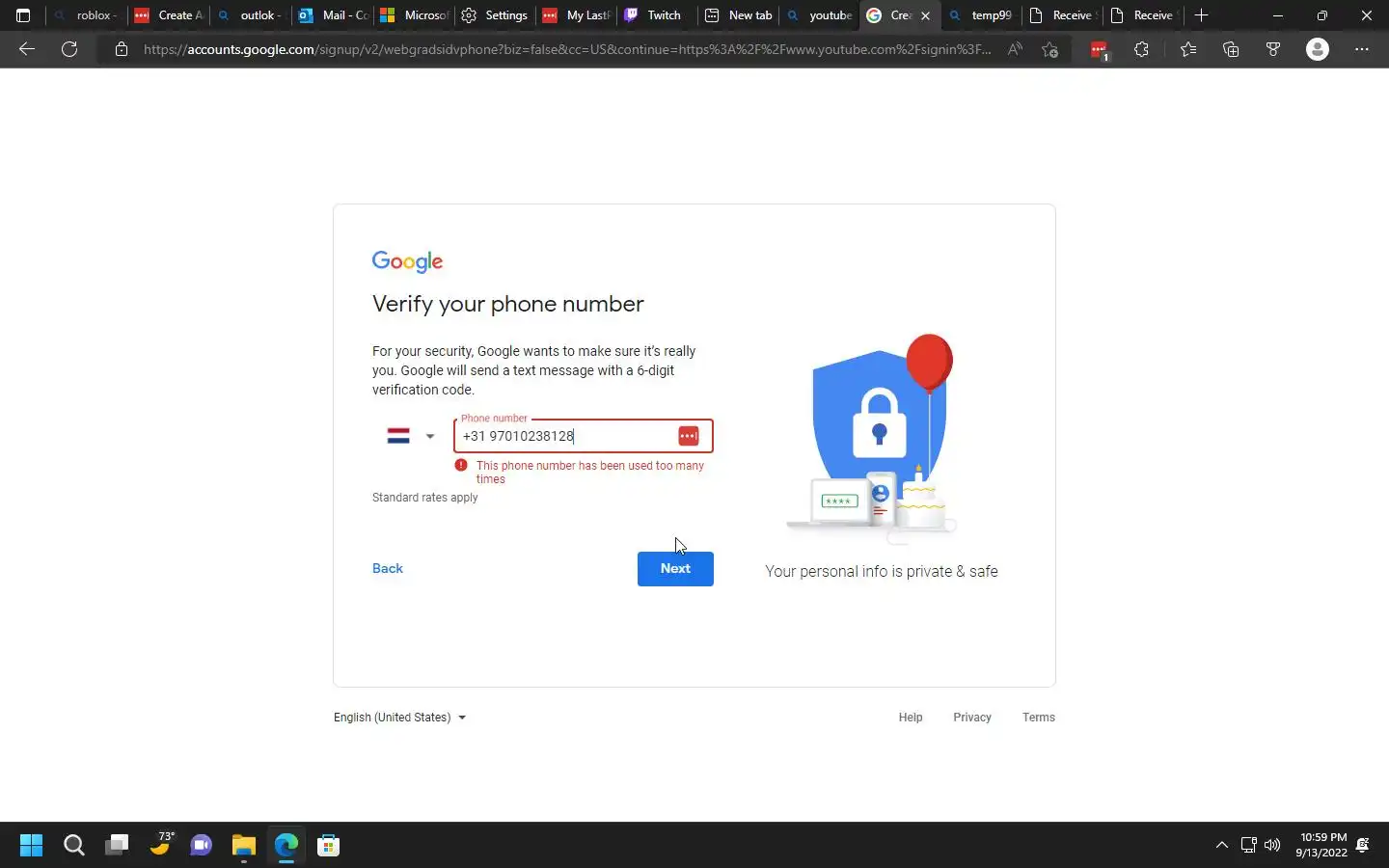Screen dimensions: 1389x868
Task: Switch to the youtube search tab
Action: click(x=821, y=15)
